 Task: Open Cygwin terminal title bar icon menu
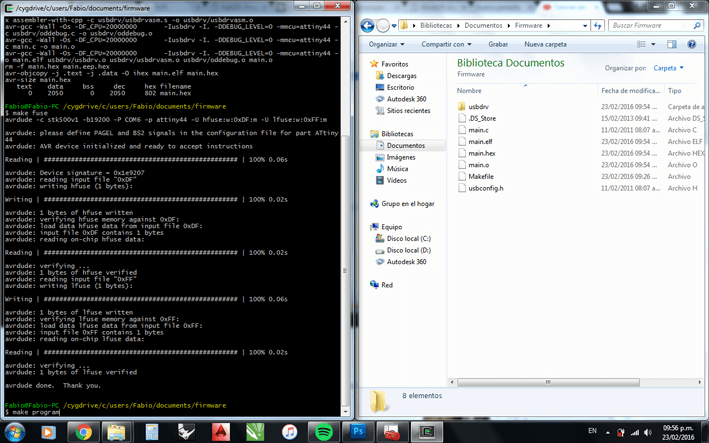click(8, 8)
